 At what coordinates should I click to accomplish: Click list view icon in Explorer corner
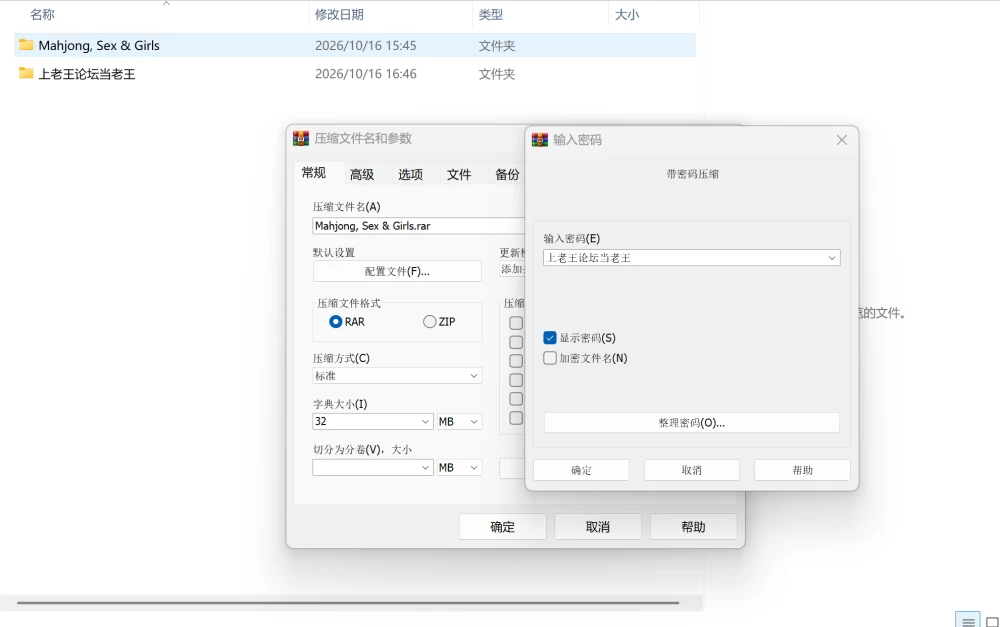pyautogui.click(x=968, y=621)
